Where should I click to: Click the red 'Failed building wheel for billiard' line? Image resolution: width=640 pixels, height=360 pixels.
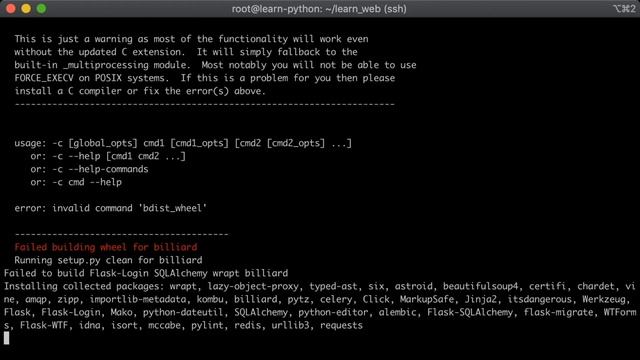(106, 247)
